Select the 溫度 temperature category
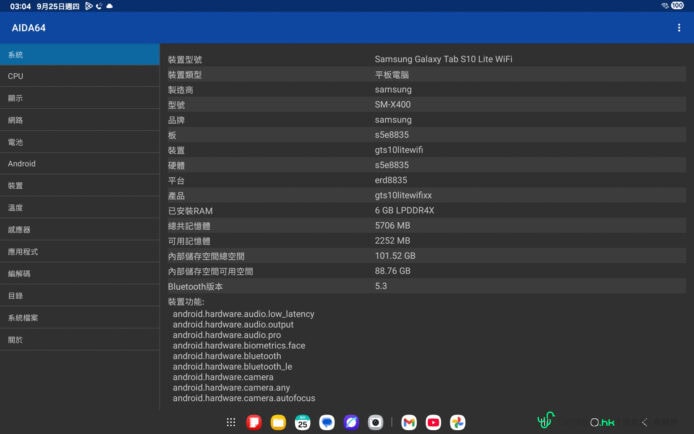 tap(80, 208)
